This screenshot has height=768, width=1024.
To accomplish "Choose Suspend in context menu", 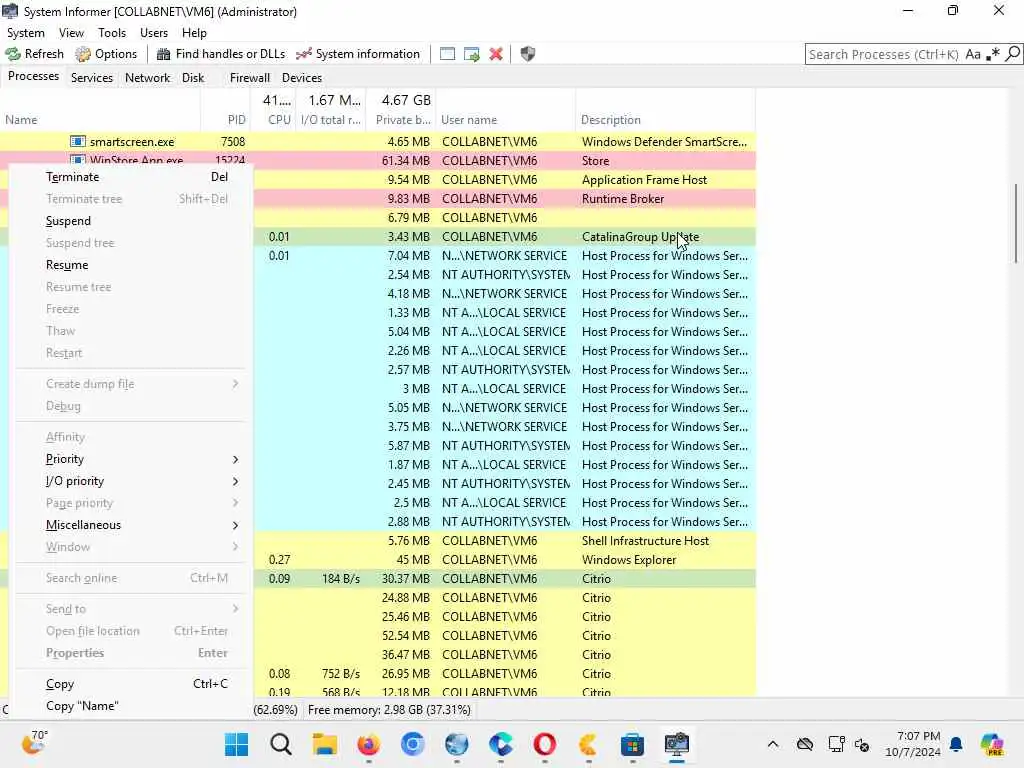I will [131, 221].
